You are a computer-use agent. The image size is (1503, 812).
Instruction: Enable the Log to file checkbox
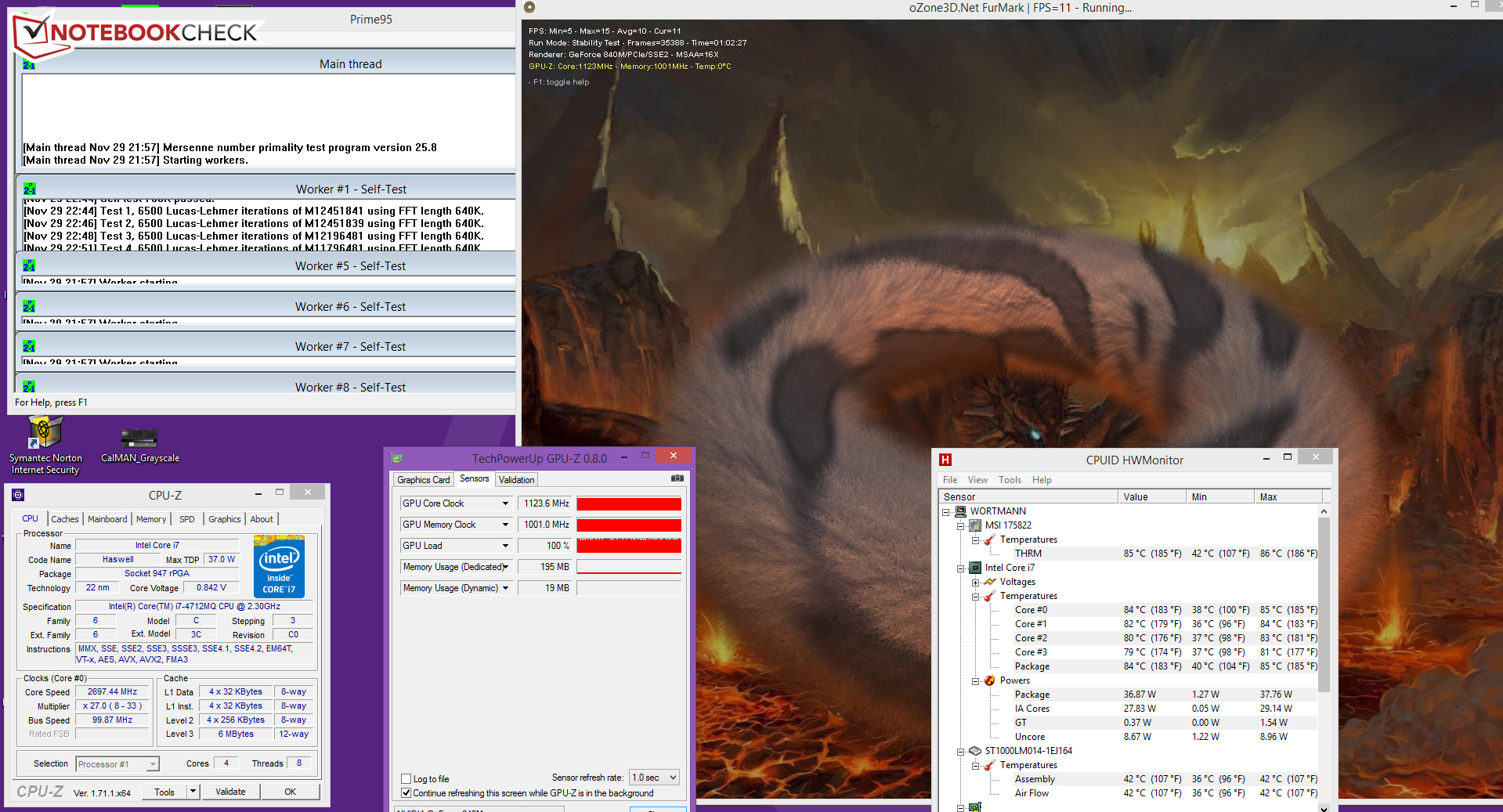coord(406,779)
